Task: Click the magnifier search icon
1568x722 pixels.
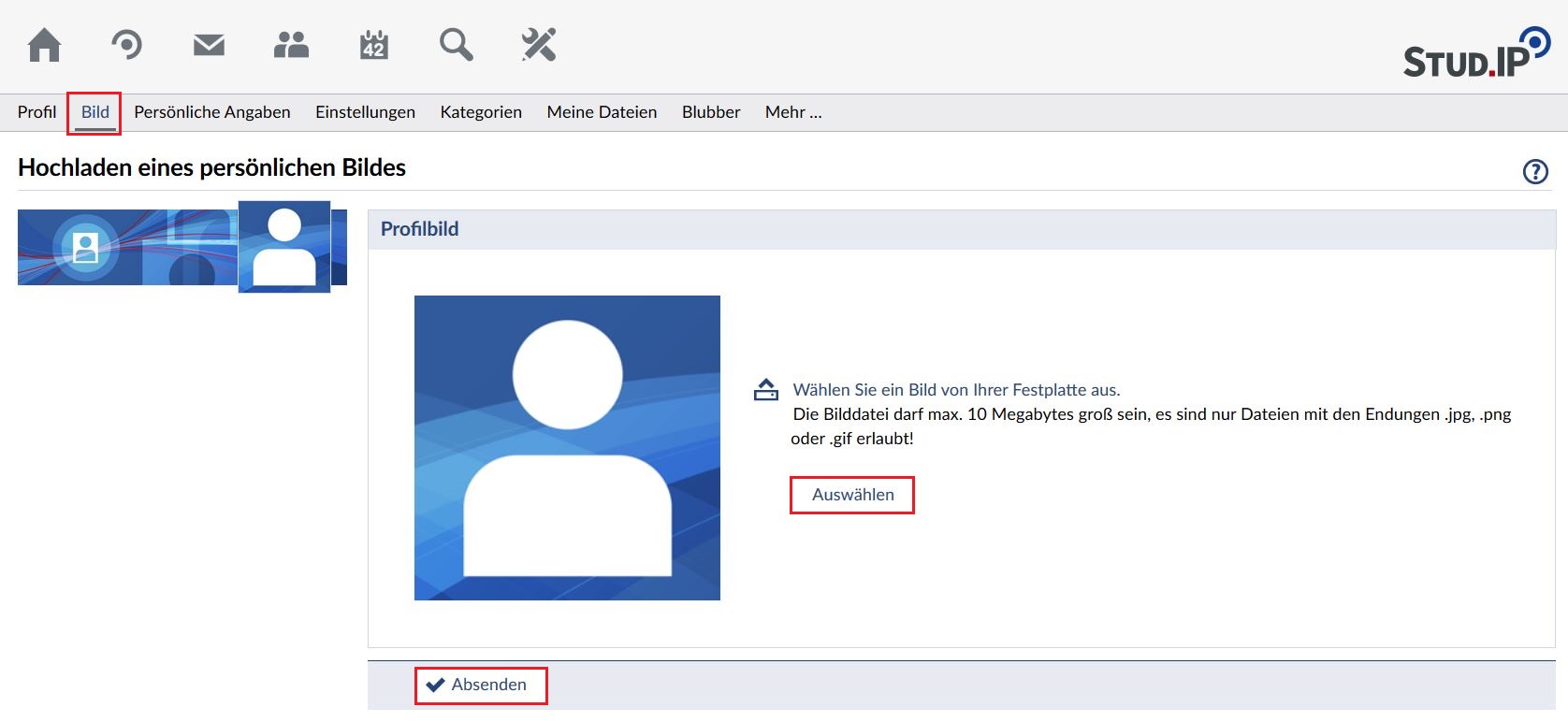Action: click(x=456, y=45)
